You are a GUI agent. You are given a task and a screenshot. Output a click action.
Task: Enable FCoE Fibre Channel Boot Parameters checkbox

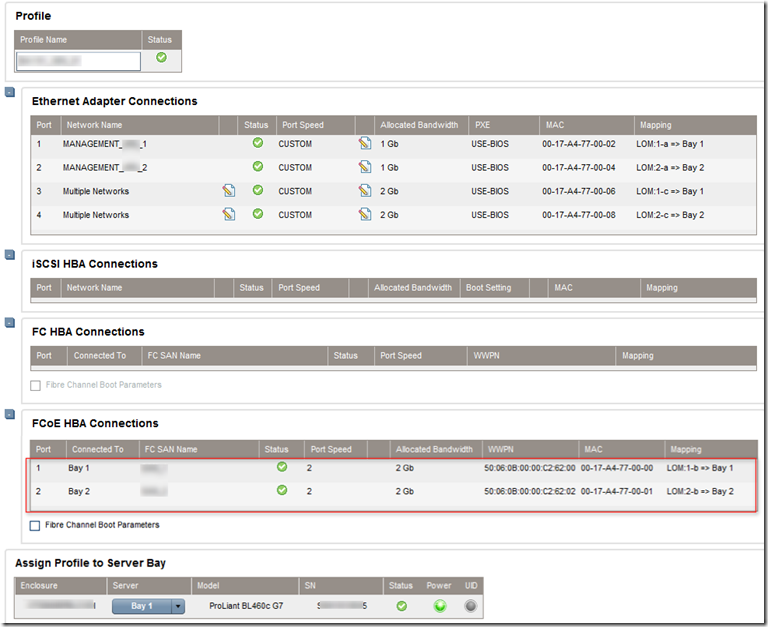pos(36,525)
